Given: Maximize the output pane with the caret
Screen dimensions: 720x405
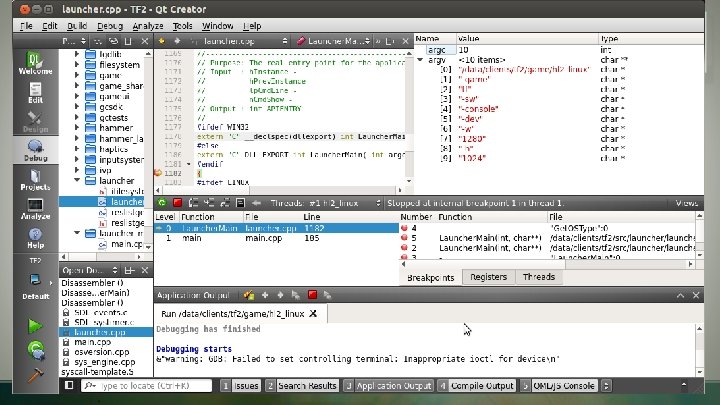Looking at the screenshot, I should pos(681,295).
